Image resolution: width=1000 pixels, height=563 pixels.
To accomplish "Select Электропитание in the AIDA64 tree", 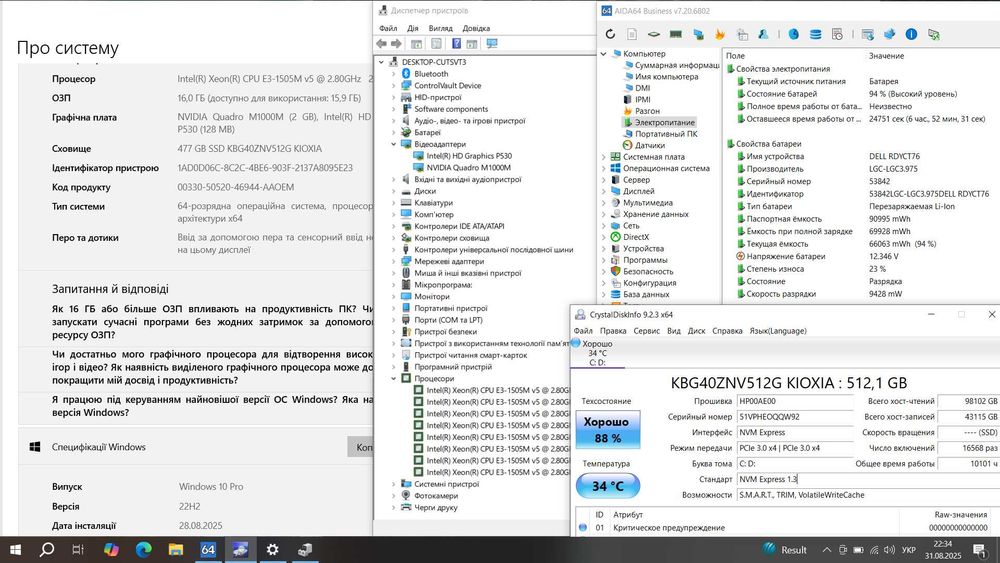I will [x=665, y=122].
